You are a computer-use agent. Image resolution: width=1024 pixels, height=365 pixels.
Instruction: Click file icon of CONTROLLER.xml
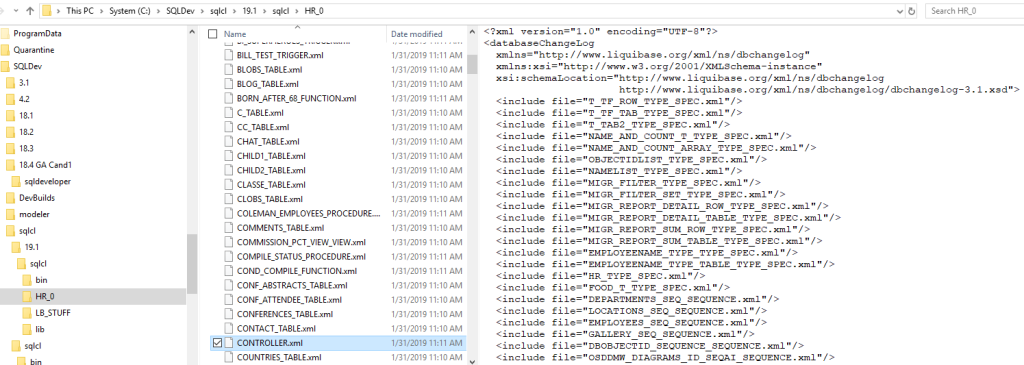(228, 343)
